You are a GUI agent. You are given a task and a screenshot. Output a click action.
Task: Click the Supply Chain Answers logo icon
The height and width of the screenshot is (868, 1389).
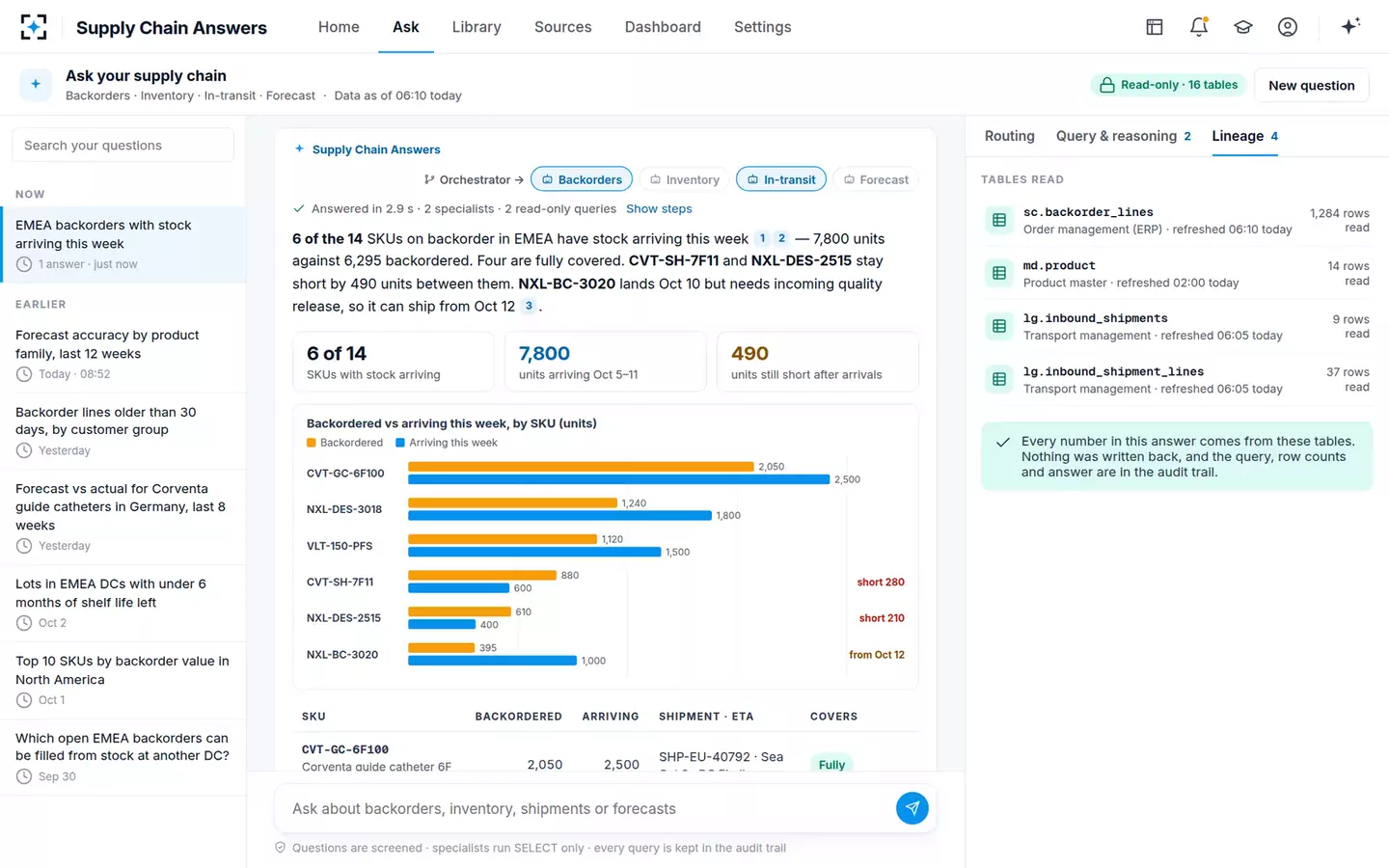click(x=34, y=27)
